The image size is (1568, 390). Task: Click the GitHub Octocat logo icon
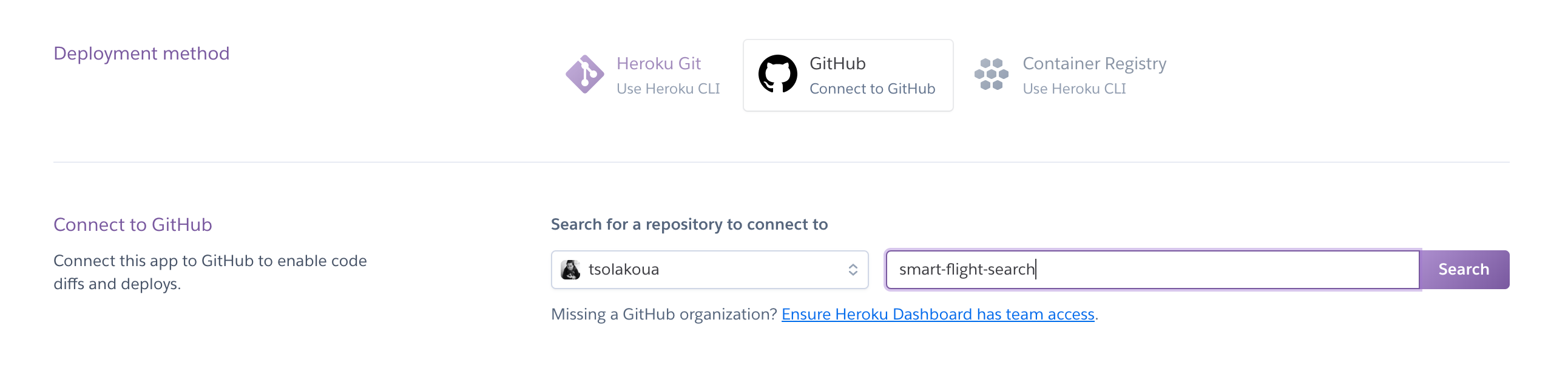pos(777,74)
